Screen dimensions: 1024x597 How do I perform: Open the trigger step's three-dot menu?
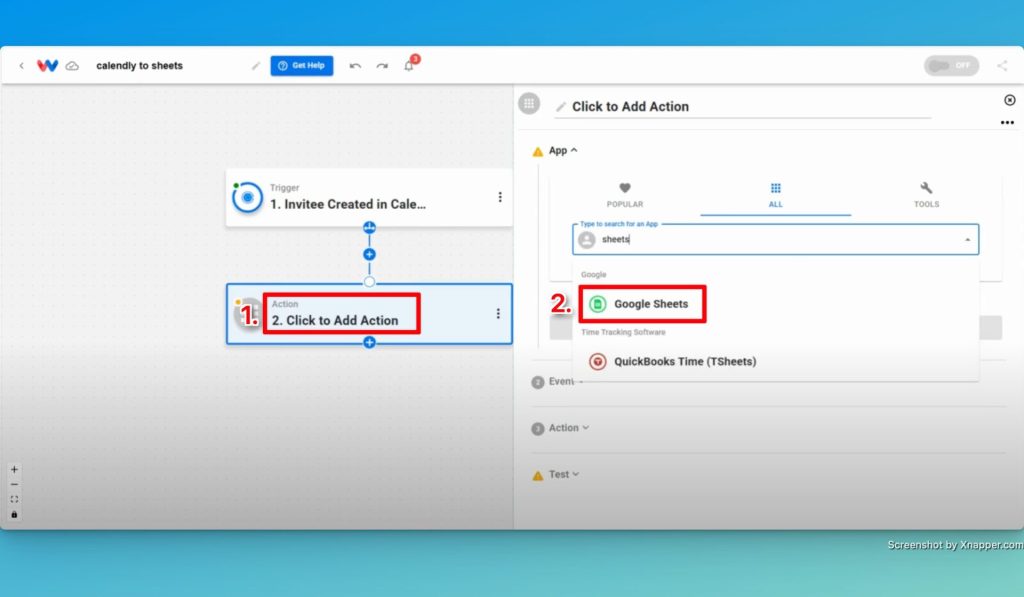(500, 197)
